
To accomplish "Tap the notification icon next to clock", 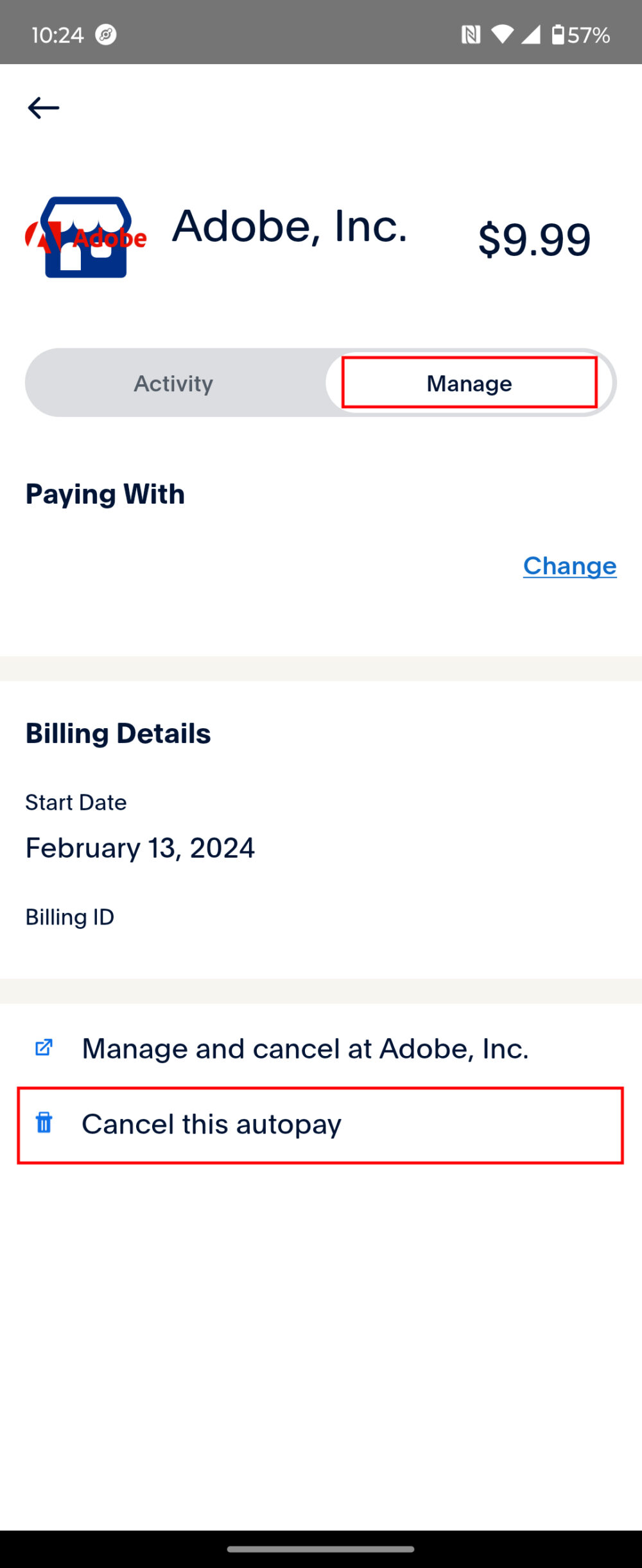I will (x=106, y=35).
